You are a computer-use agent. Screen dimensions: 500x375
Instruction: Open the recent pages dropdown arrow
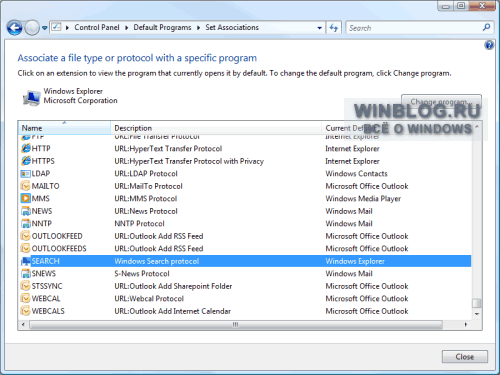44,28
